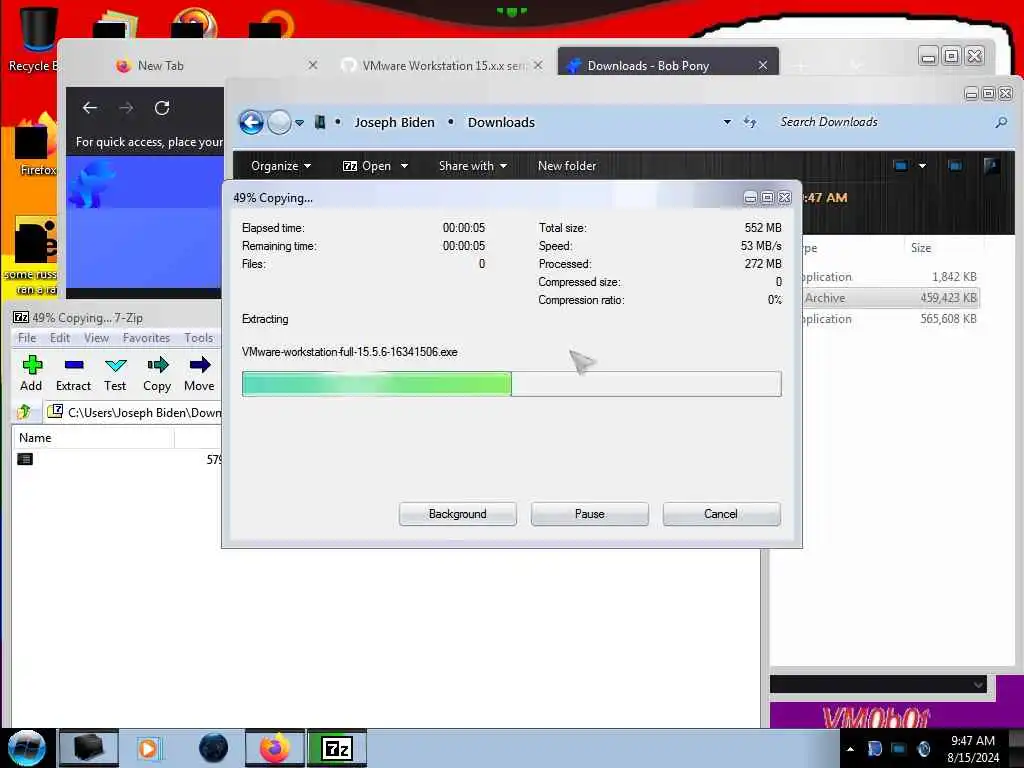Open 7-Zip Tools menu
Screen dimensions: 1024x768
[x=199, y=338]
